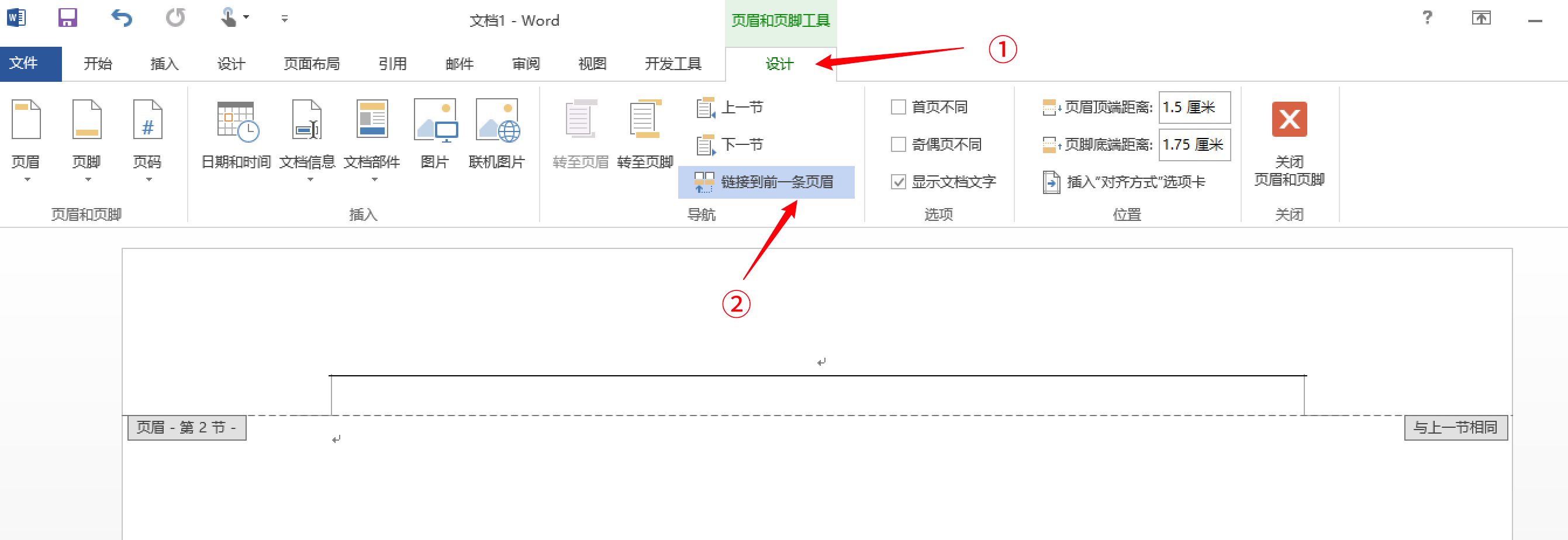
Task: Click 链接到前一条页眉 to unlink header
Action: 766,182
